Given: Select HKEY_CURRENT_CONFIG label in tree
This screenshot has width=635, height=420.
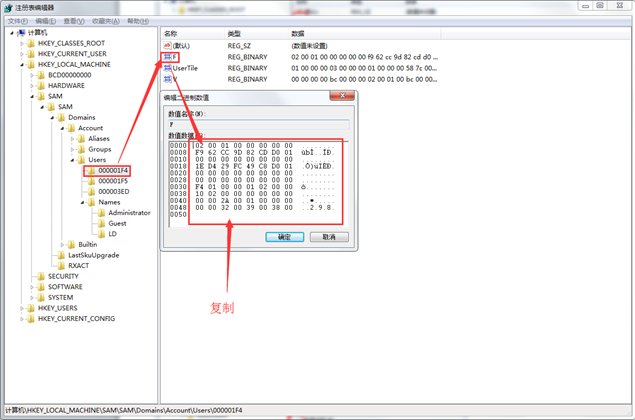Looking at the screenshot, I should pos(77,319).
